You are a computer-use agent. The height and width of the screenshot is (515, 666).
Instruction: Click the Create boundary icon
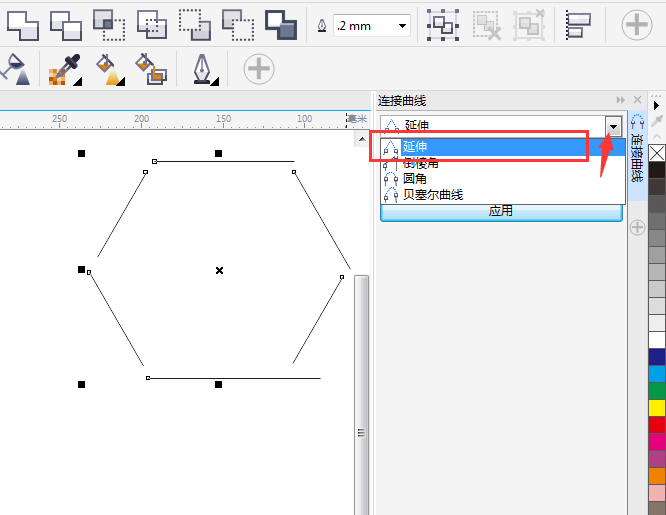pos(281,24)
